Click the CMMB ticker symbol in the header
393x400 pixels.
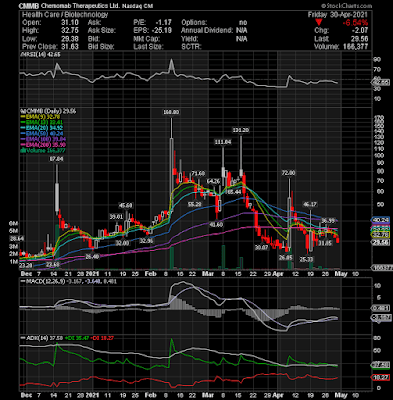coord(29,6)
